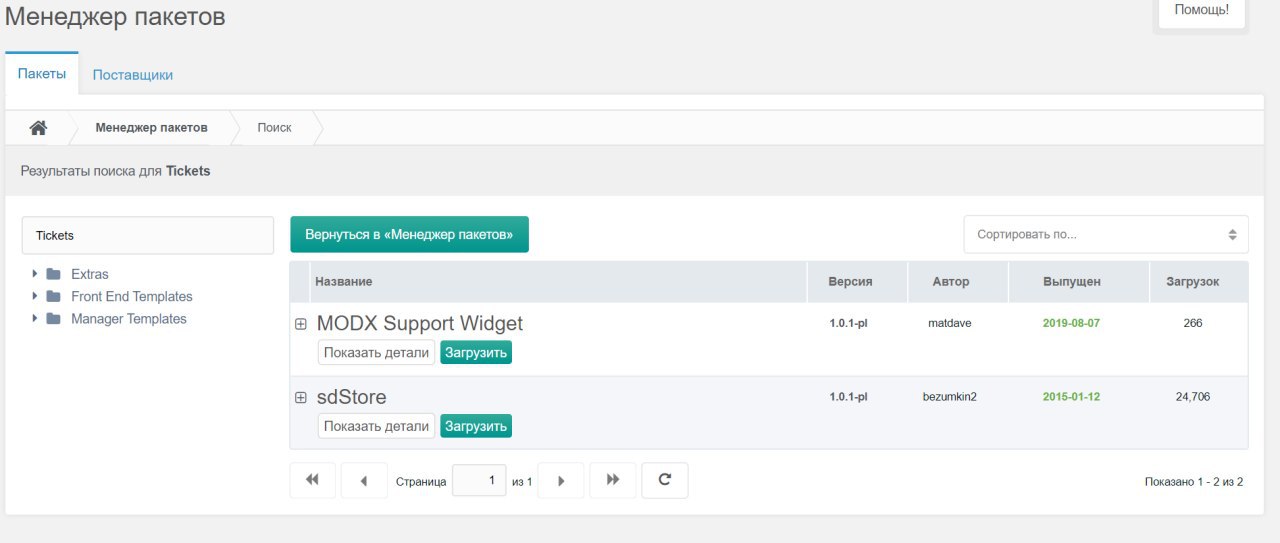Sort by the Версия column header

(857, 282)
